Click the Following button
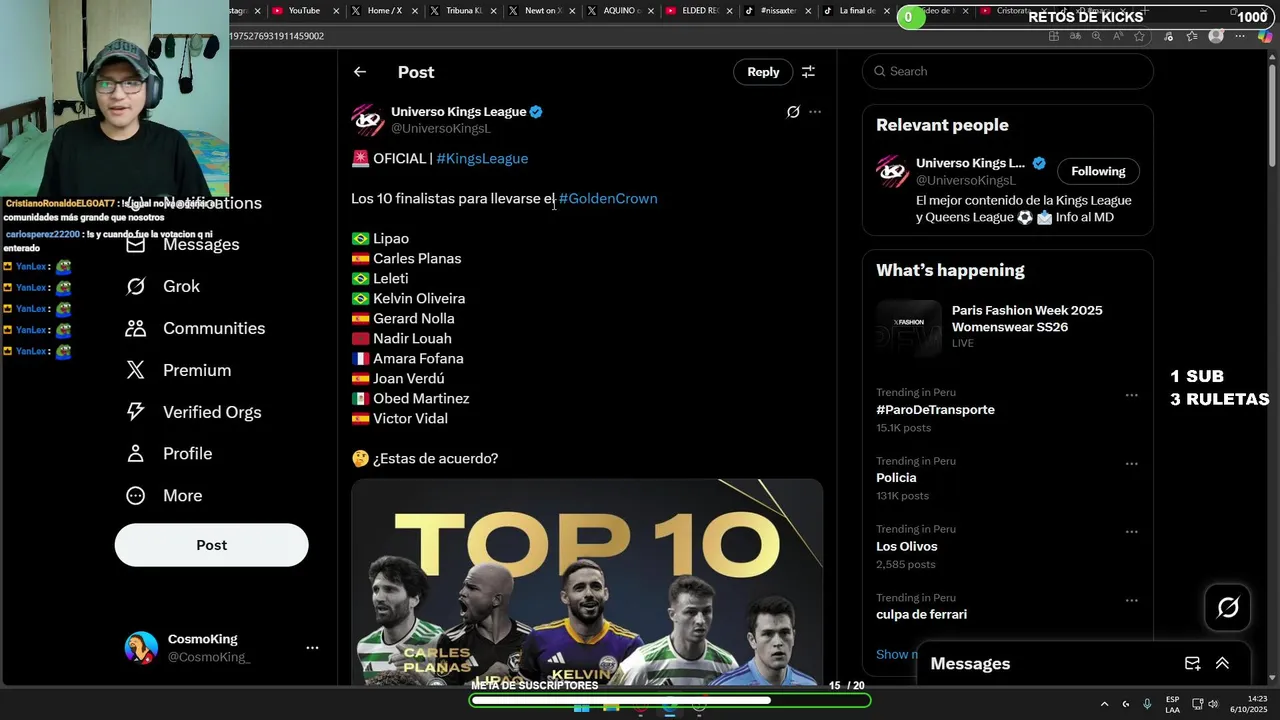The image size is (1280, 720). pos(1098,171)
